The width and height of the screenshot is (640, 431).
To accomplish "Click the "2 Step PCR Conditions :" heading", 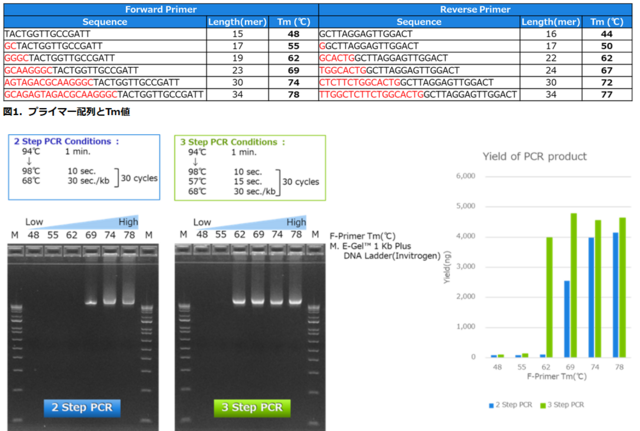I will (x=67, y=141).
